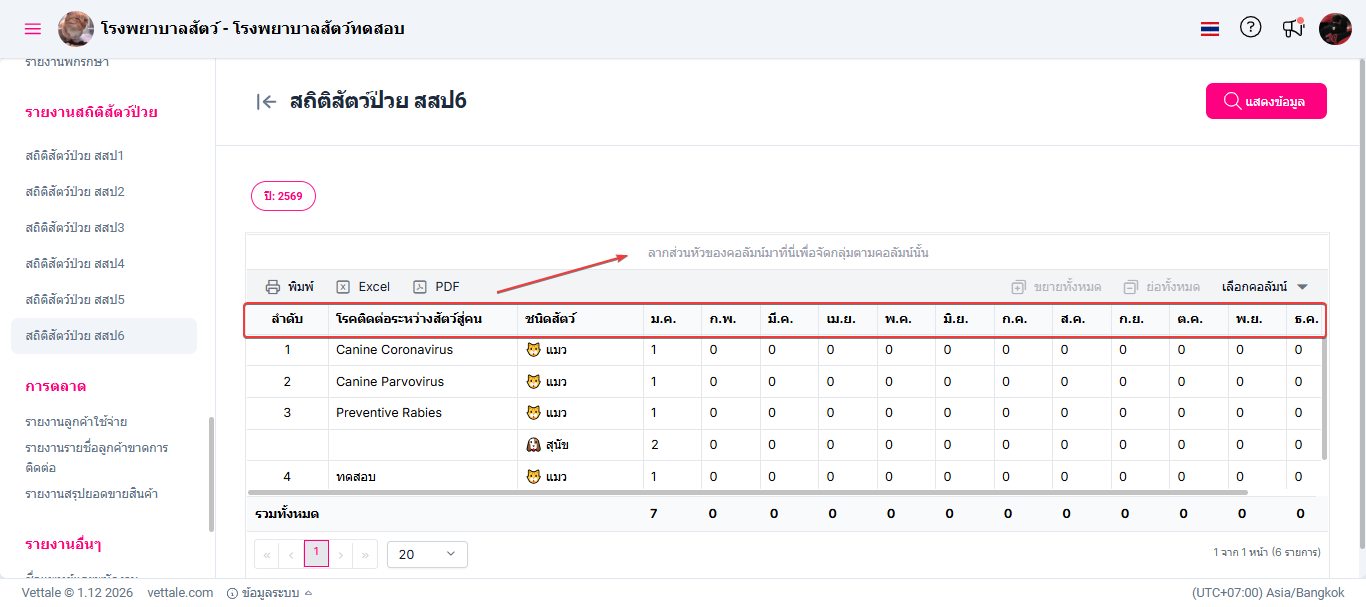Viewport: 1366px width, 607px height.
Task: Click the sidebar vertical scrollbar
Action: 211,475
